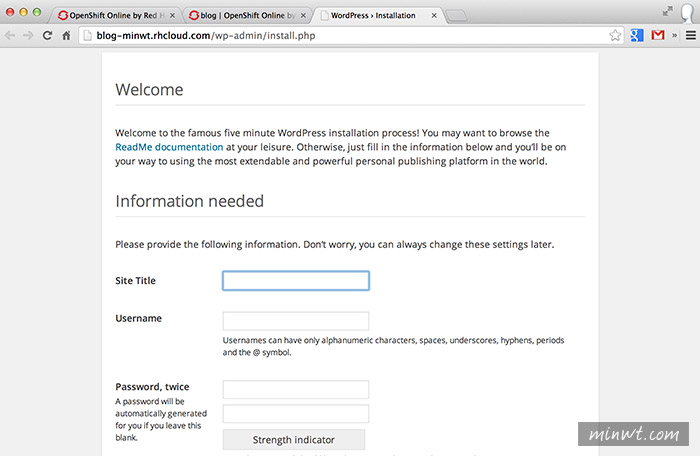Click the page icon in address bar
Image resolution: width=700 pixels, height=456 pixels.
click(88, 35)
